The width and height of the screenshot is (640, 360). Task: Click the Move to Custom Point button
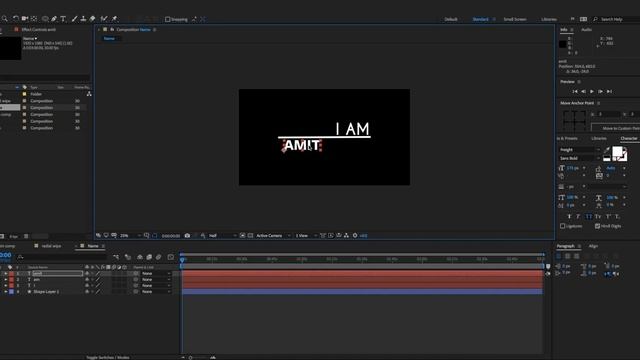[x=616, y=128]
